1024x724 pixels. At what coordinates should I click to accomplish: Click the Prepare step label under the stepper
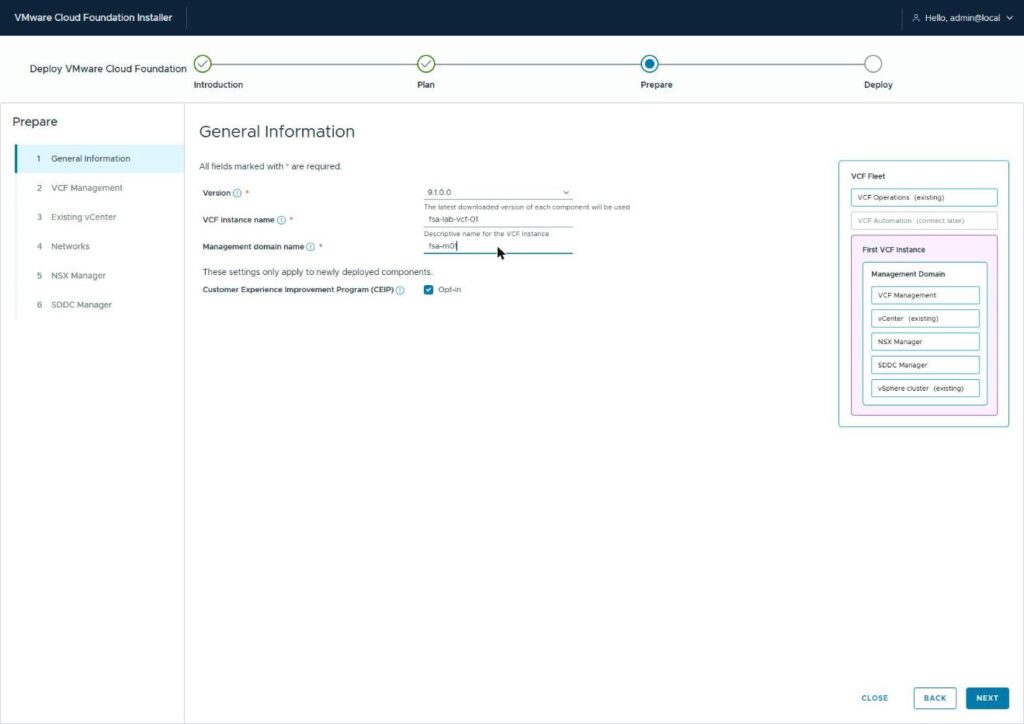pyautogui.click(x=656, y=85)
